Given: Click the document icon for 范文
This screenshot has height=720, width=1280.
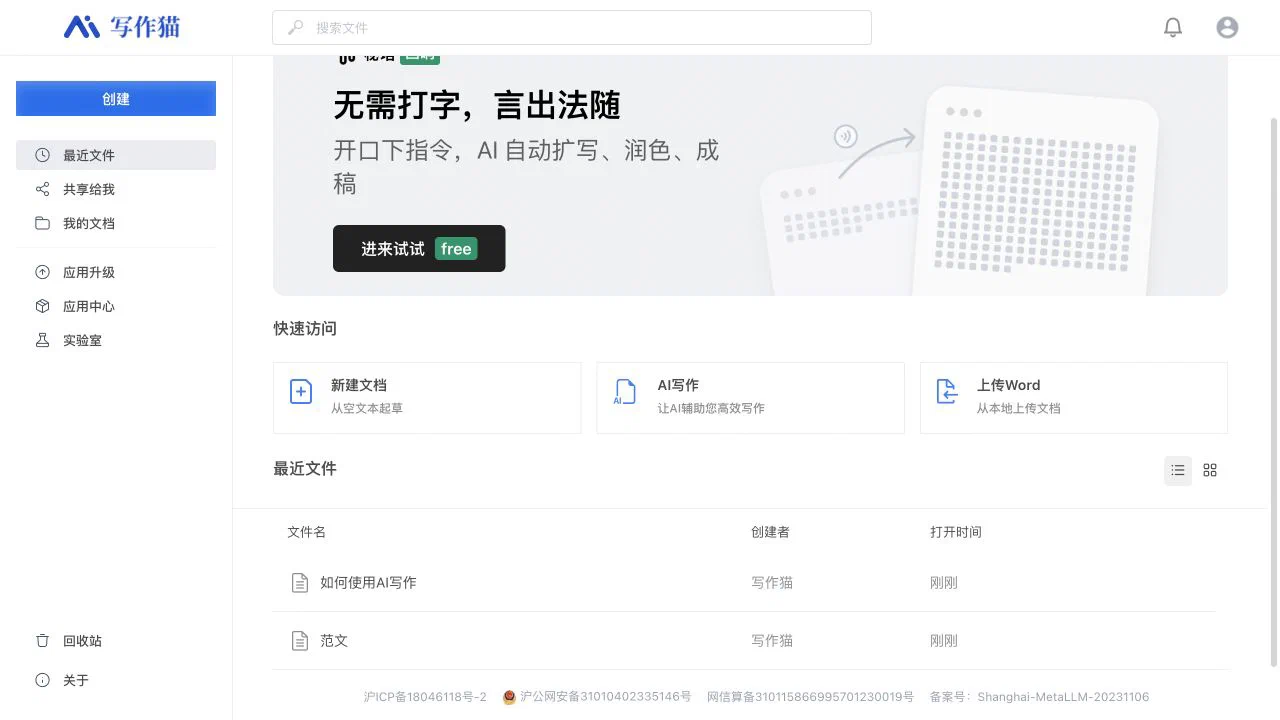Looking at the screenshot, I should [x=299, y=641].
